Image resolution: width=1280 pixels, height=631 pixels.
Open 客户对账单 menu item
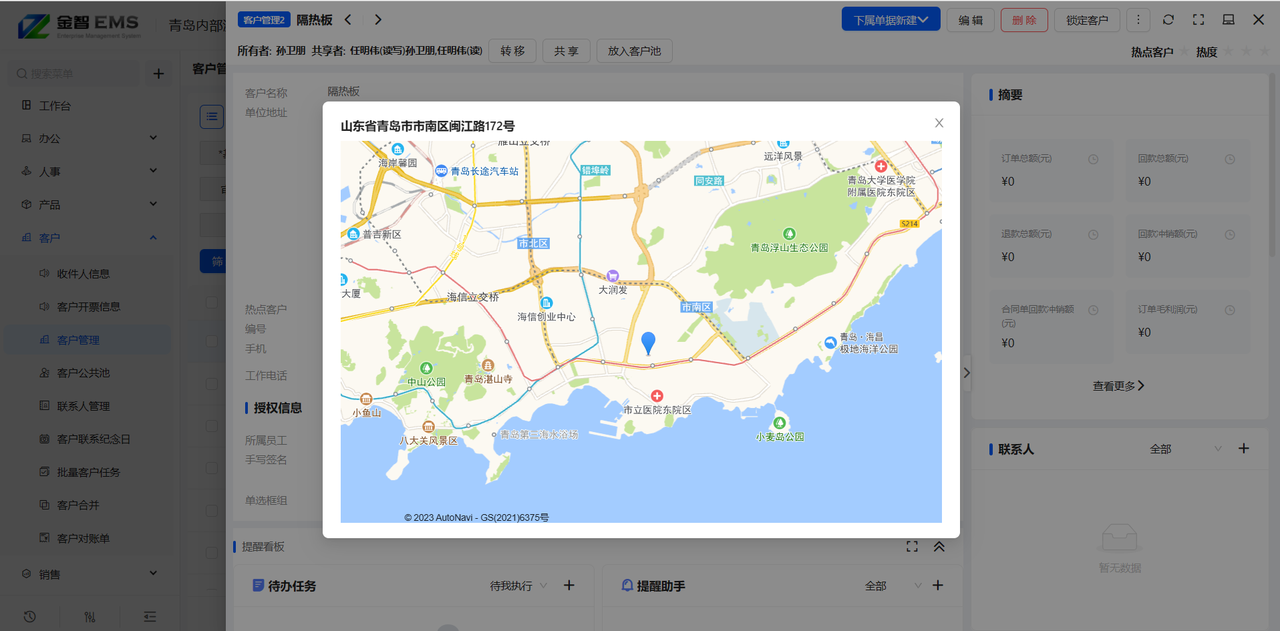tap(83, 538)
